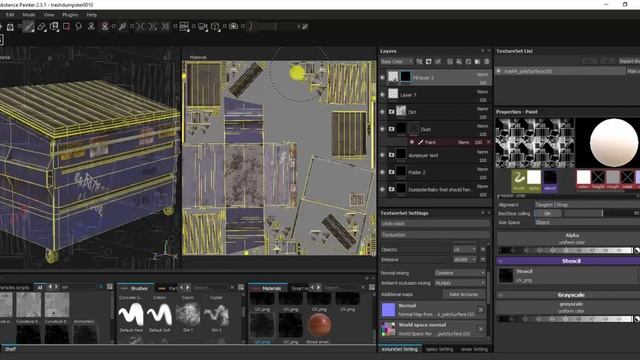This screenshot has height=360, width=640.
Task: Toggle visibility of the Dust folder
Action: coord(382,129)
